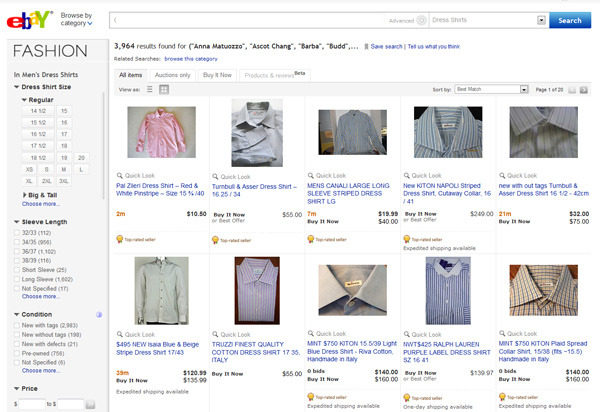Open NWT$425 RALPH LAUREN PURPLE LABEL listing title
Viewport: 600px width, 412px height.
tap(446, 352)
